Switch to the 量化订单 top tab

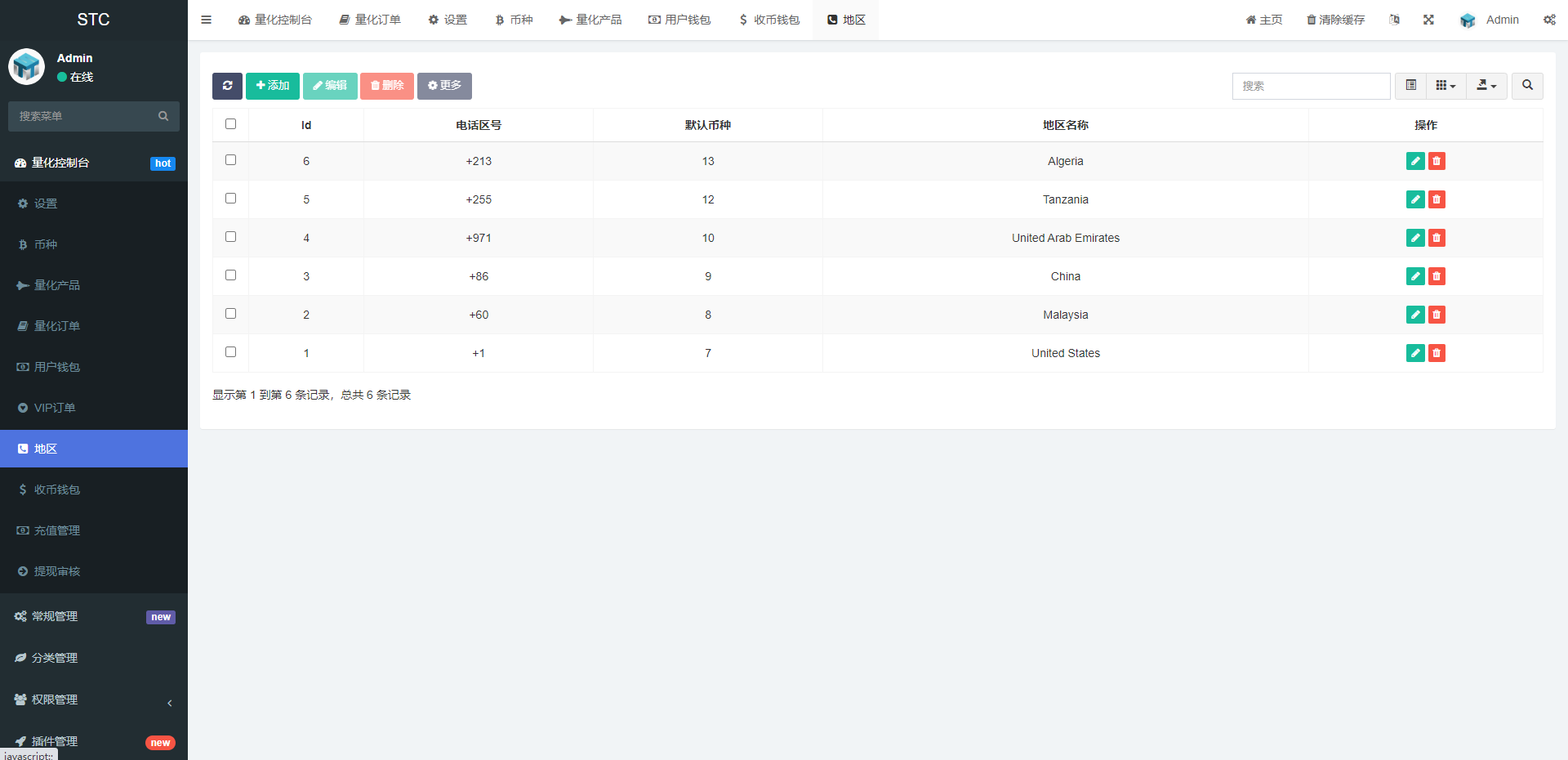[370, 20]
